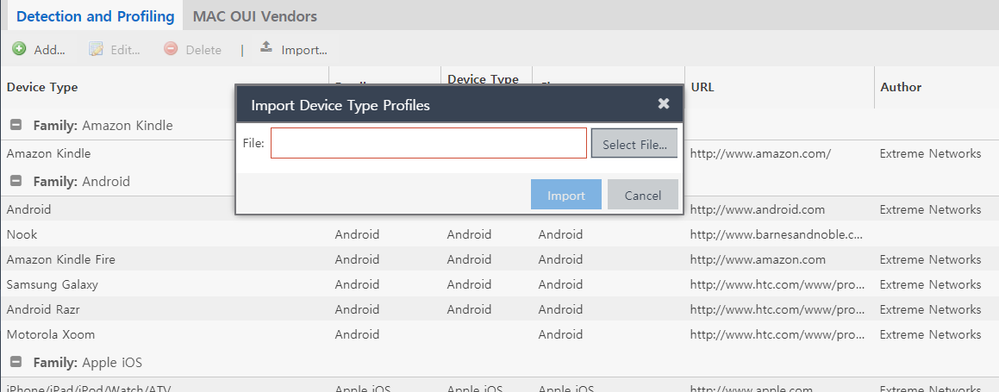Screen dimensions: 999x392
Task: Select the Android Razr row
Action: 500,309
